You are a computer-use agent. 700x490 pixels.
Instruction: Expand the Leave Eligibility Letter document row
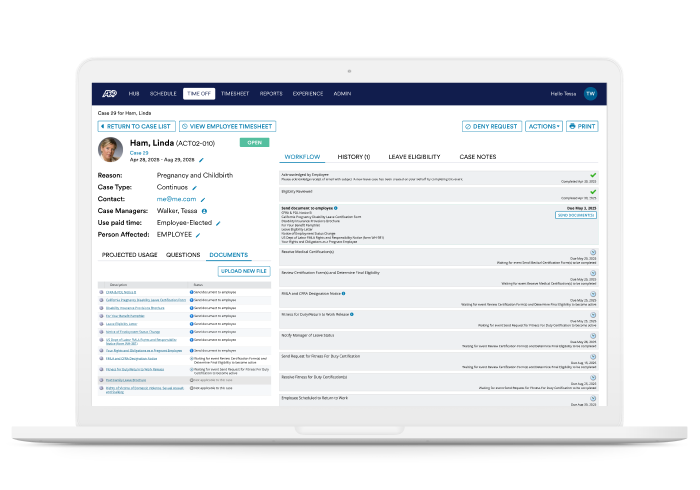pos(102,324)
